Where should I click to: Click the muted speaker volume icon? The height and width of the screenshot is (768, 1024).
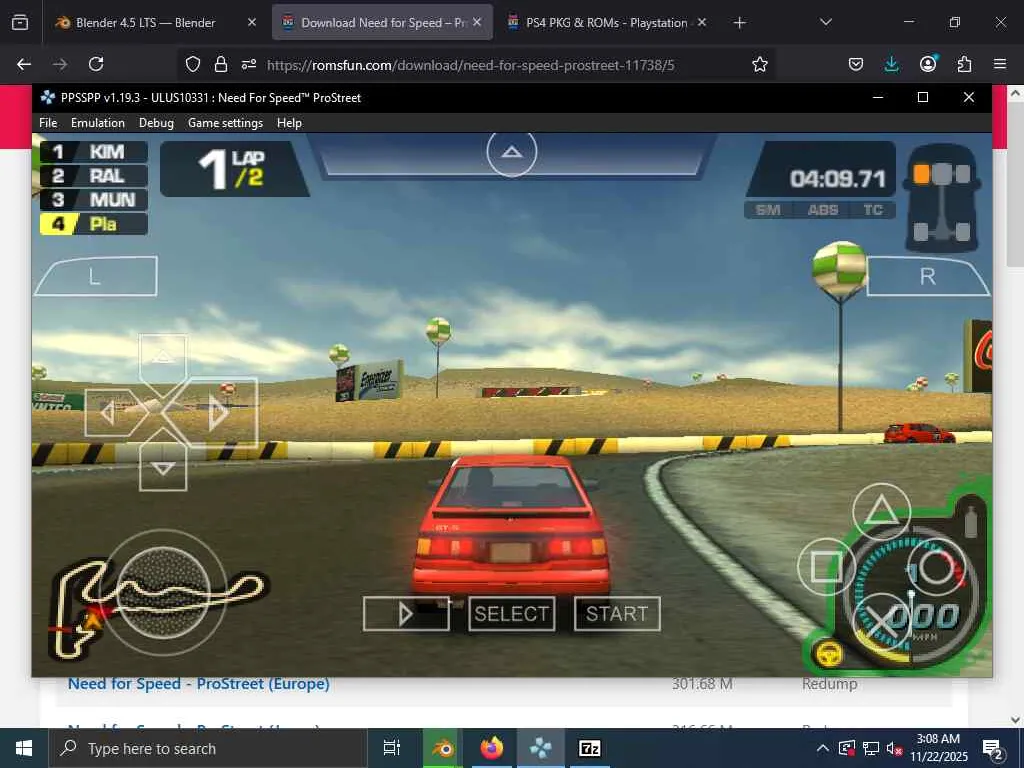point(895,748)
